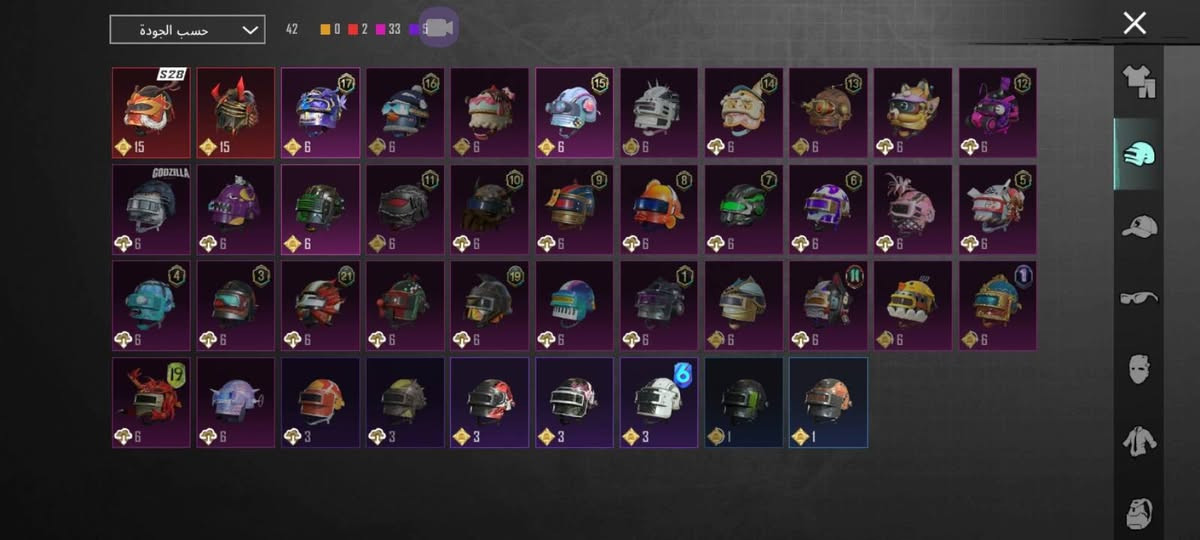This screenshot has height=540, width=1200.
Task: Select the helmet with green 19 tag
Action: coord(151,403)
